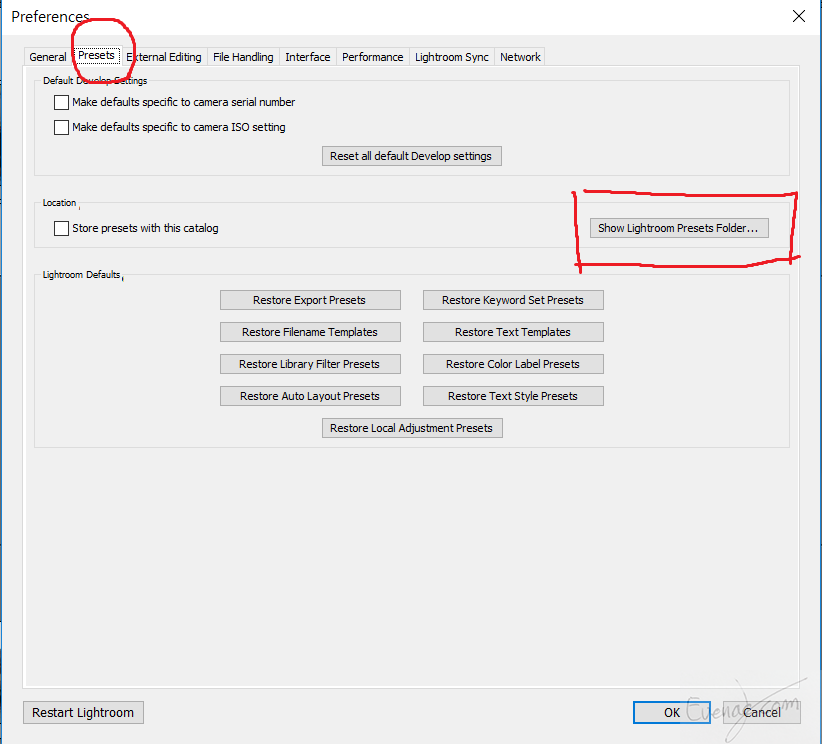
Task: Click Restore Filename Templates
Action: 310,332
